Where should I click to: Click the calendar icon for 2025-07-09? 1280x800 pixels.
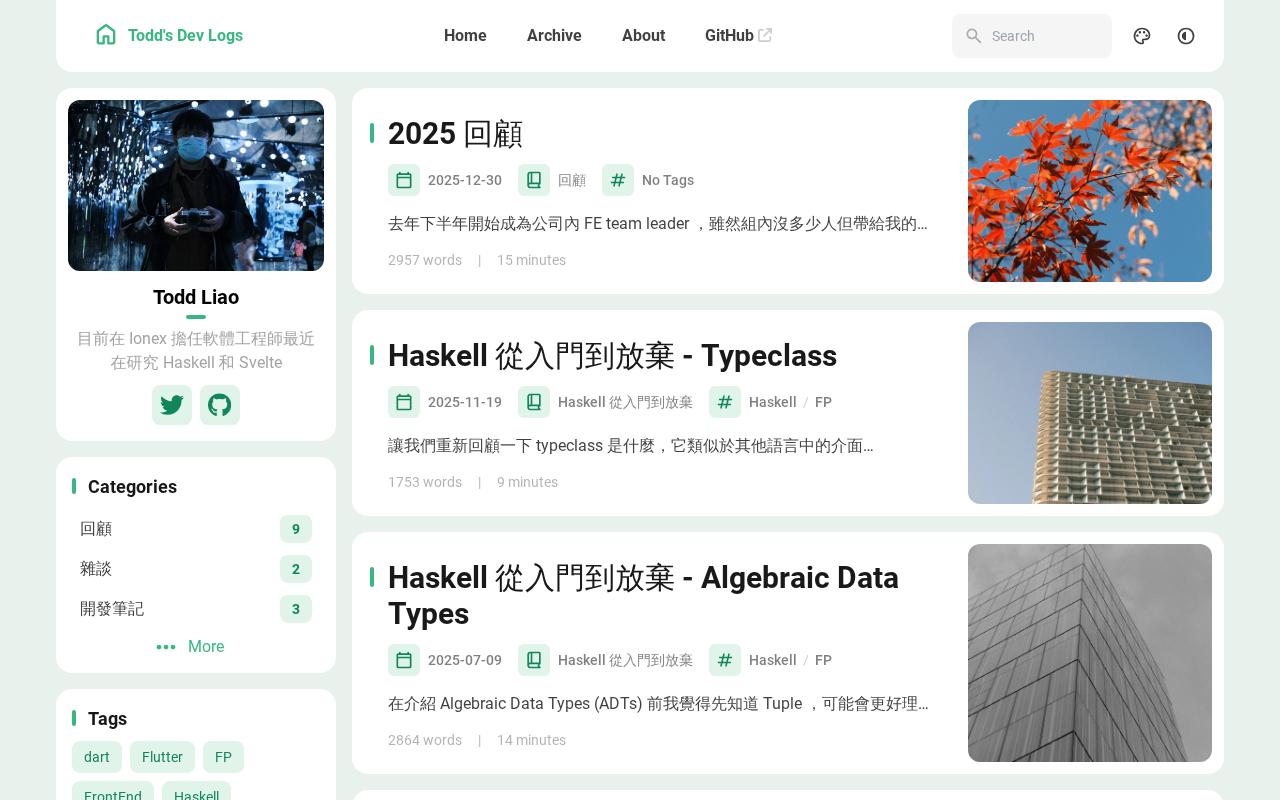[404, 660]
